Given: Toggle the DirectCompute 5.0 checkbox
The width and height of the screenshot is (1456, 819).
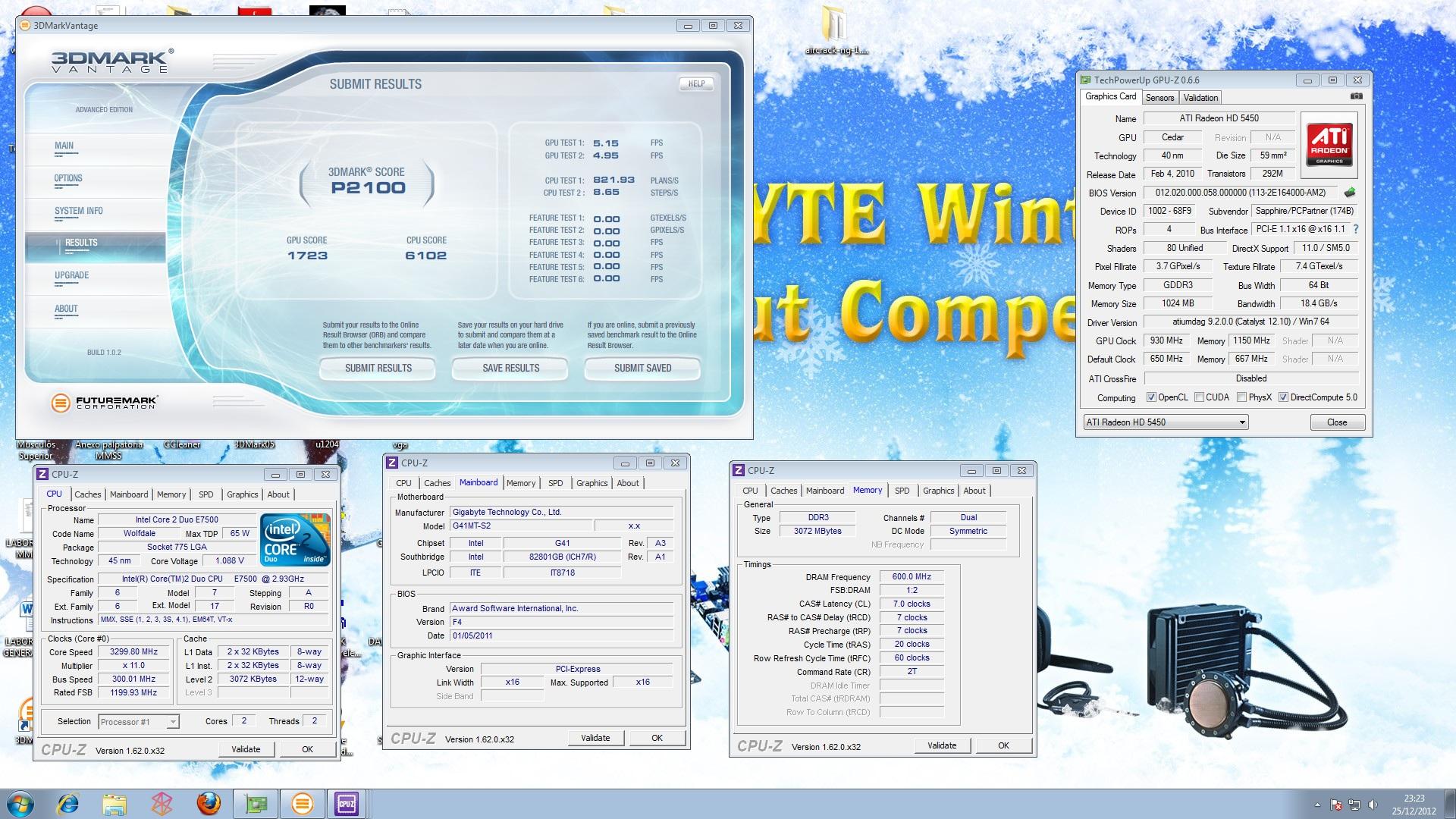Looking at the screenshot, I should point(1284,397).
